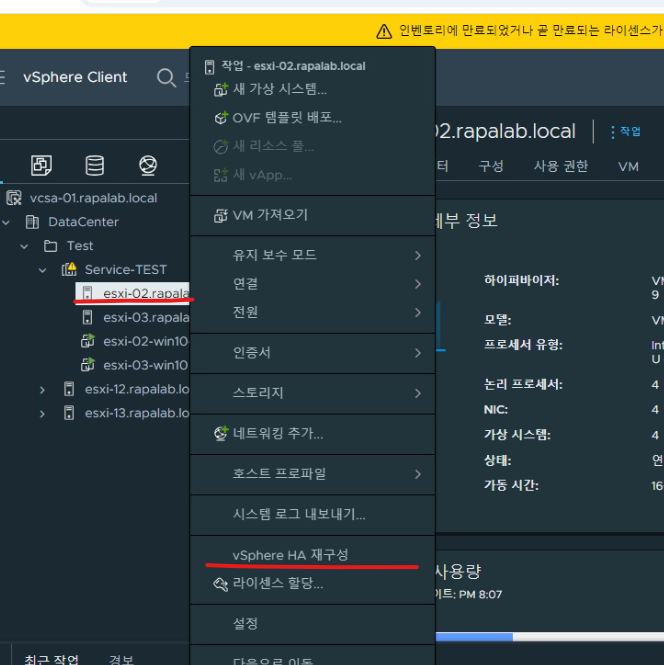Click the 하이퍼바이저 label
The height and width of the screenshot is (665, 664).
(x=522, y=280)
